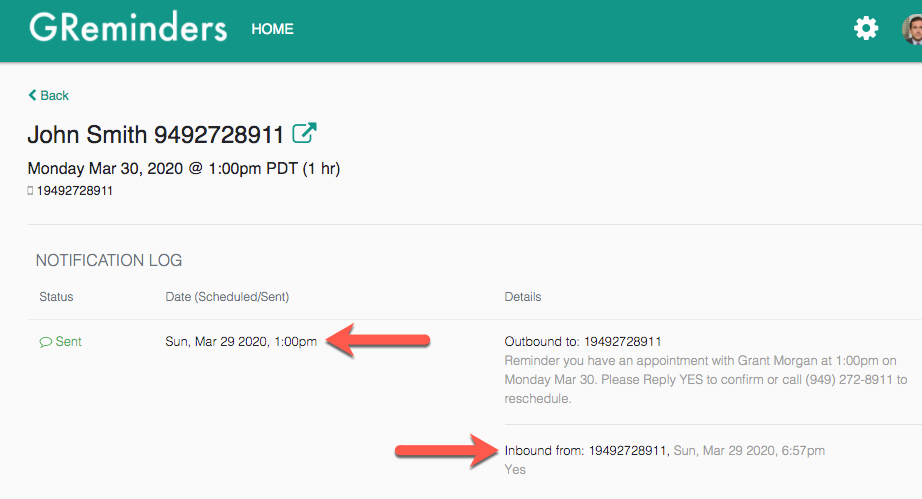Click the Details column header
Viewport: 922px width, 499px height.
click(x=523, y=297)
